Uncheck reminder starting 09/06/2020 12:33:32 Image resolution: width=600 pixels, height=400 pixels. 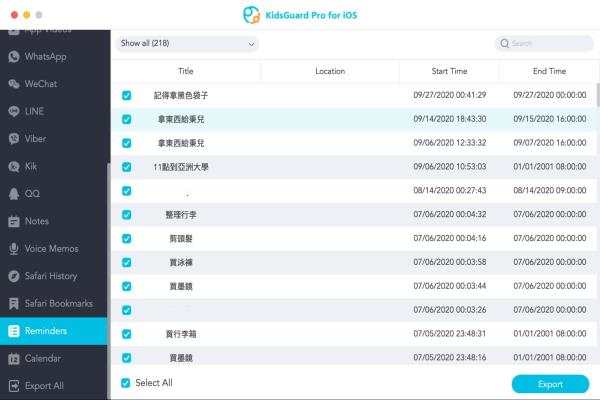coord(127,143)
